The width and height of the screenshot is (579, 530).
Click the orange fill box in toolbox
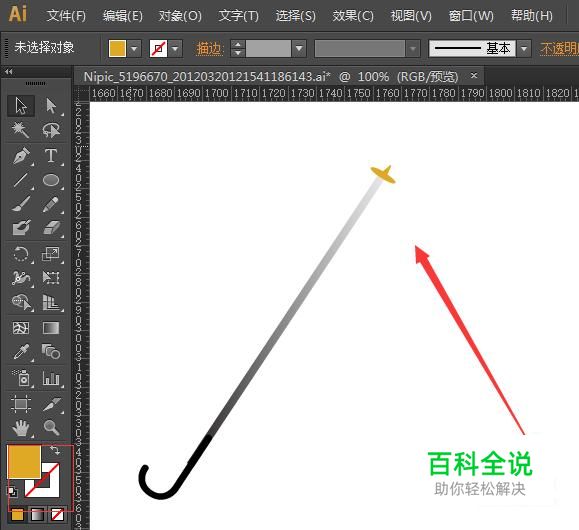[x=24, y=462]
